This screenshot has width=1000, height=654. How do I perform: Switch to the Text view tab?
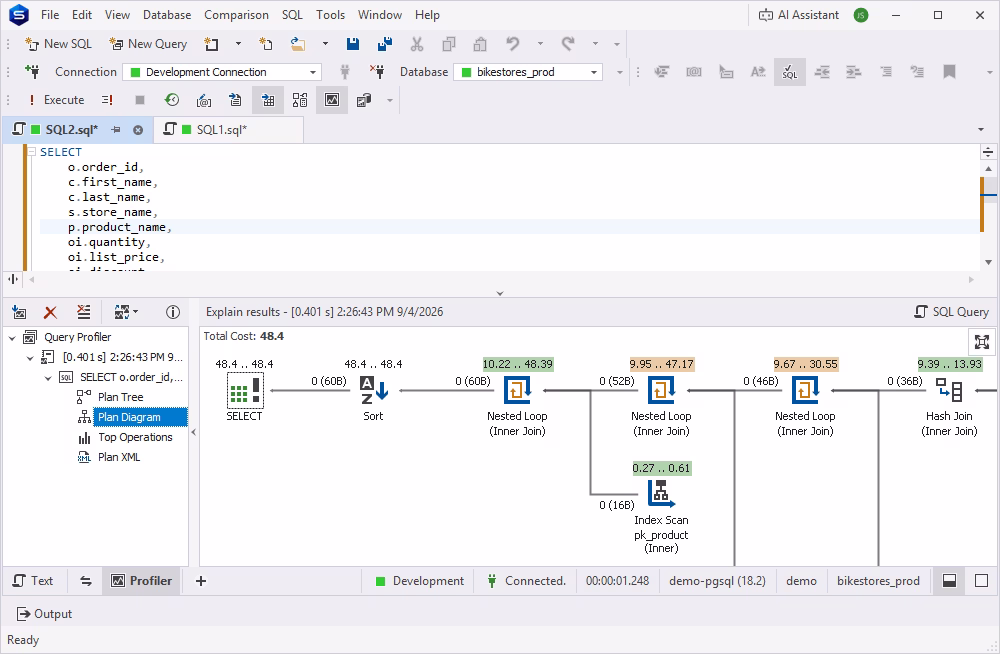[x=33, y=581]
